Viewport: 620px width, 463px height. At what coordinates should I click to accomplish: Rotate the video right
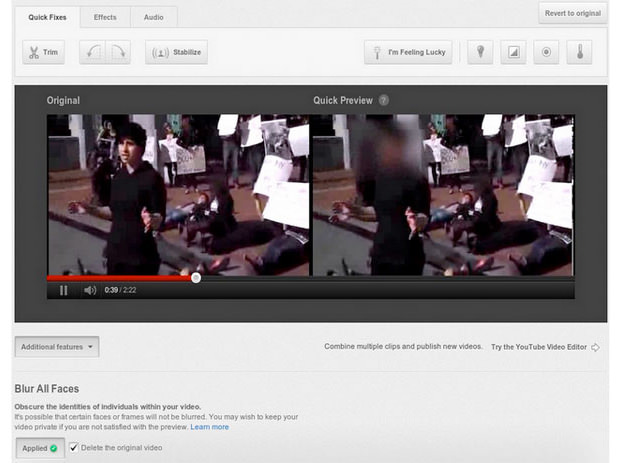(x=118, y=52)
